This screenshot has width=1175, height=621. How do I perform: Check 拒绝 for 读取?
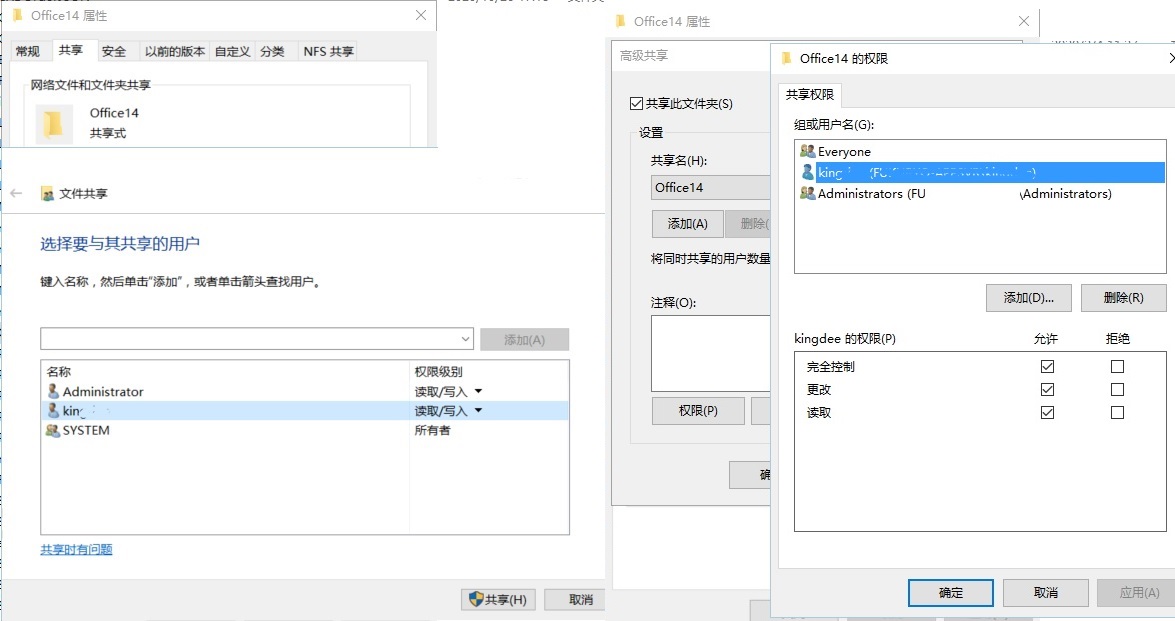(x=1117, y=413)
